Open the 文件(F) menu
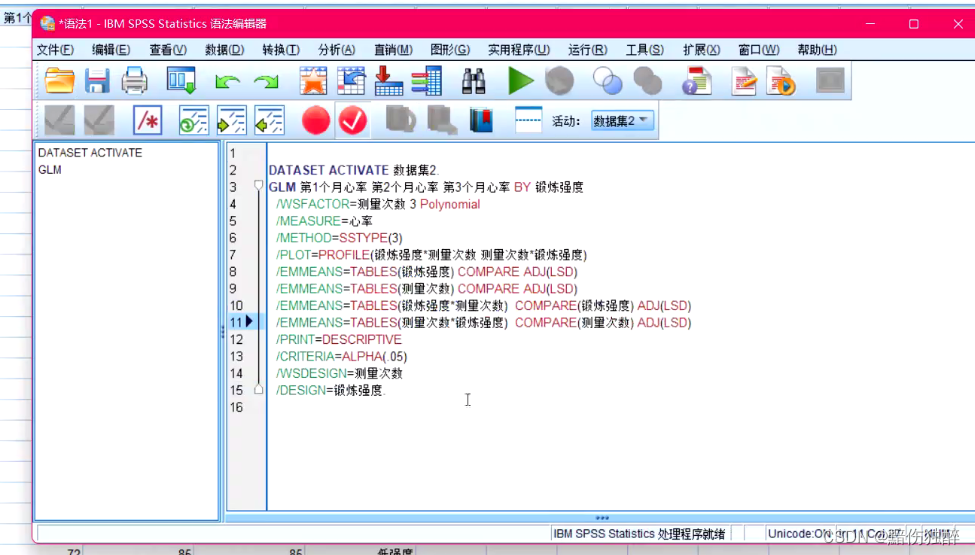The image size is (975, 555). pos(55,50)
